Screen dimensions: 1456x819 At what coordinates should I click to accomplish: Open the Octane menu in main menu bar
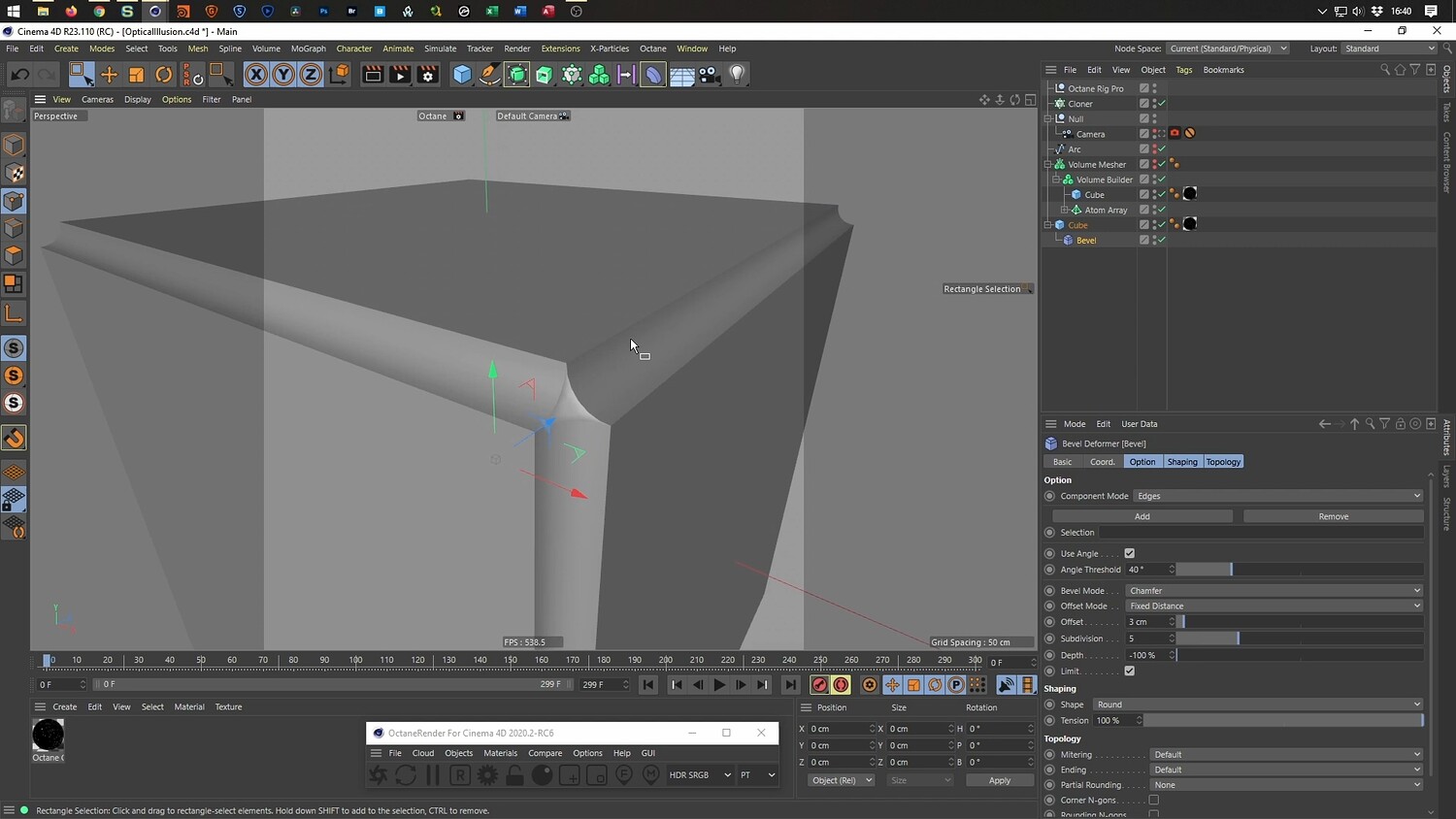pos(653,49)
